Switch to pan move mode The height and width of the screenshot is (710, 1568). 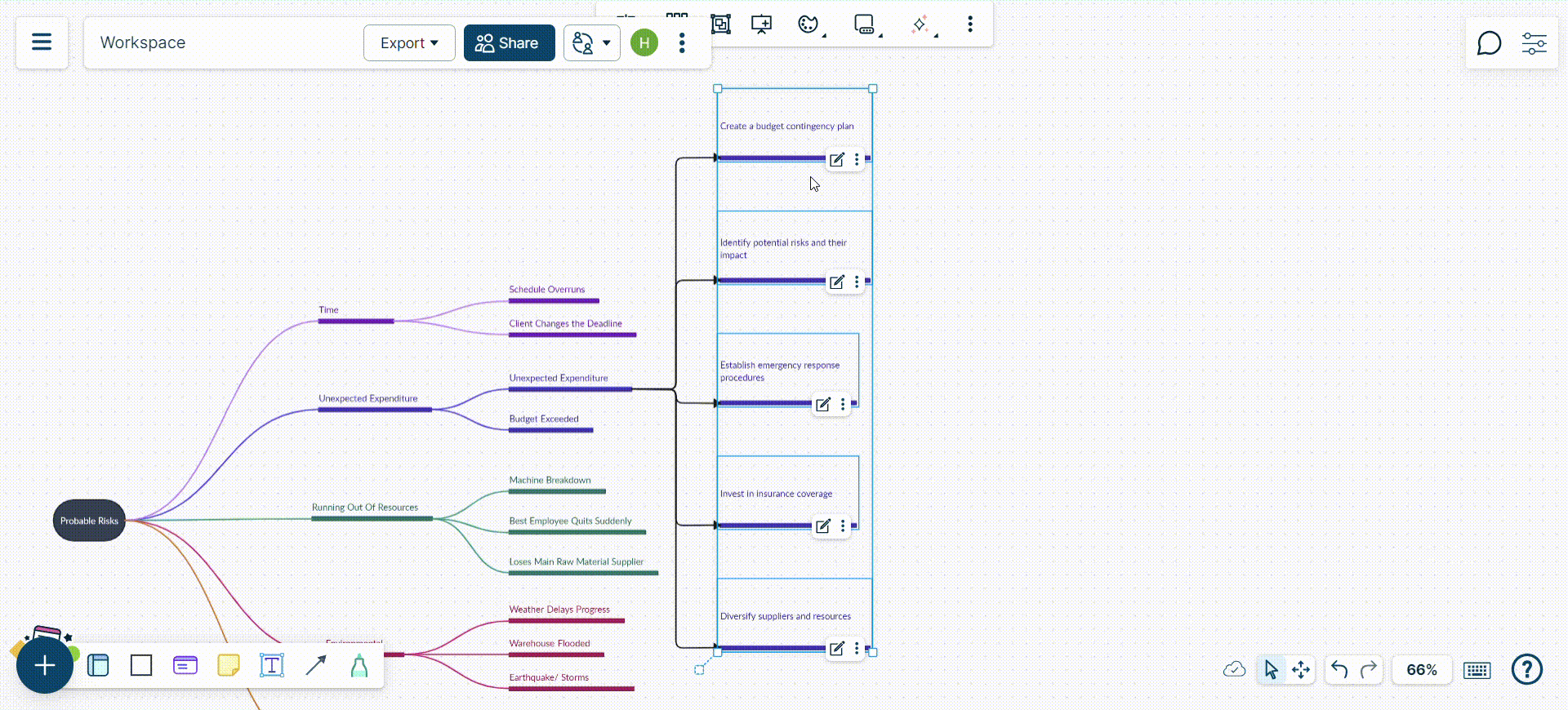pos(1301,670)
